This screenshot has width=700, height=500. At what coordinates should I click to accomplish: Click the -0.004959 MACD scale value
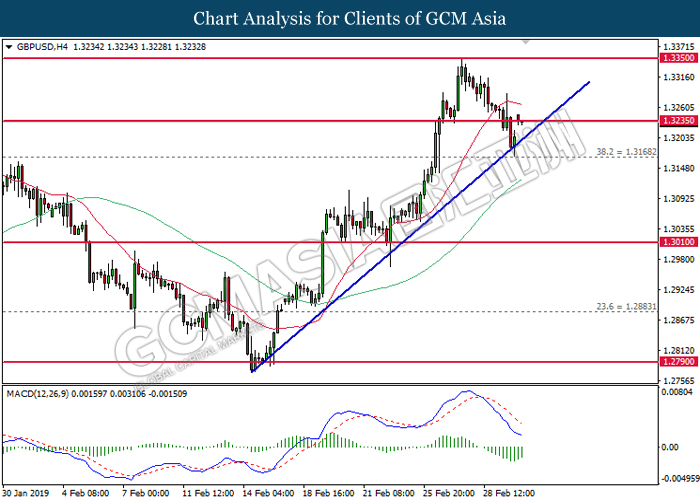pyautogui.click(x=680, y=479)
